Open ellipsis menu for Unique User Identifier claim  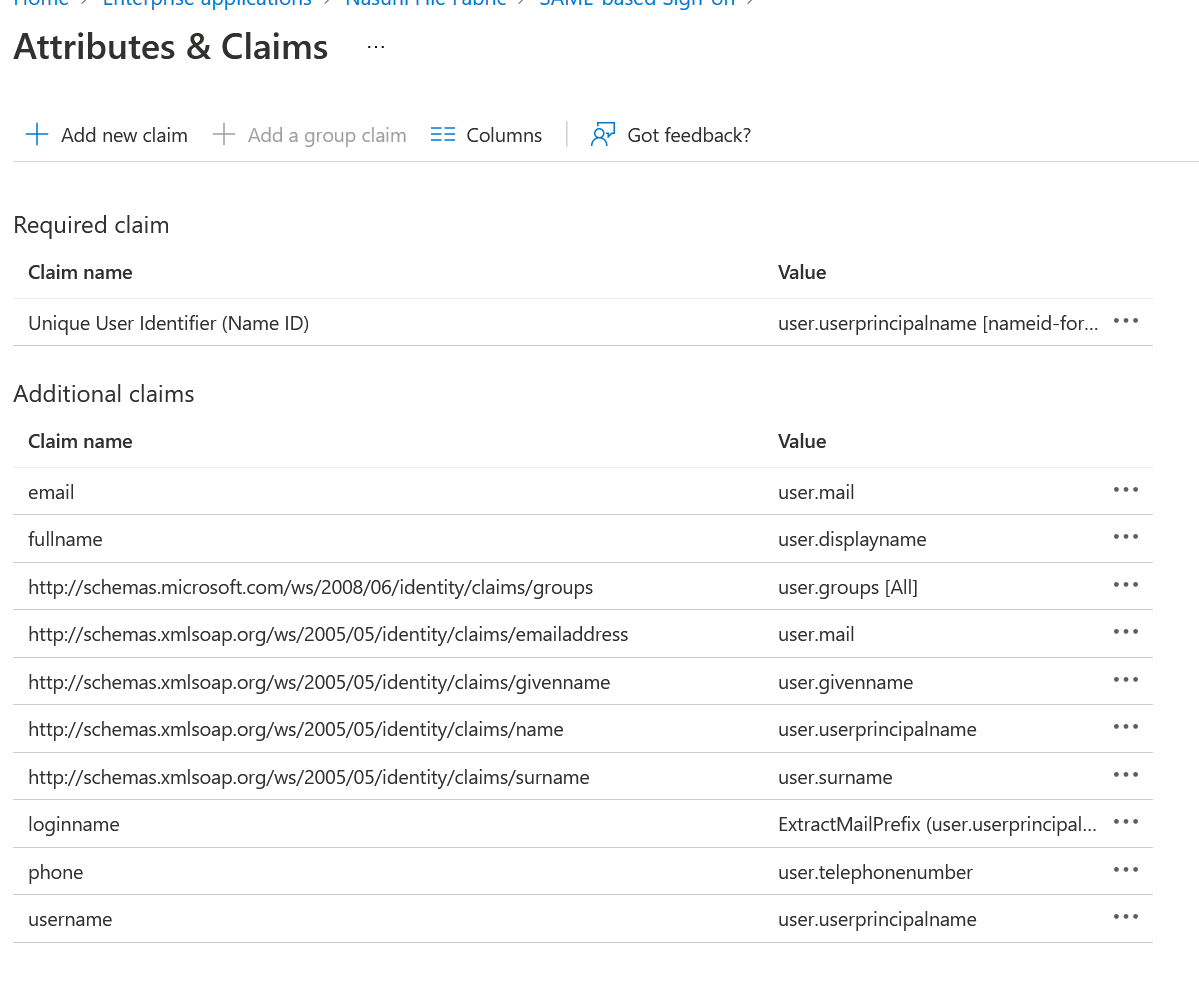[1125, 321]
